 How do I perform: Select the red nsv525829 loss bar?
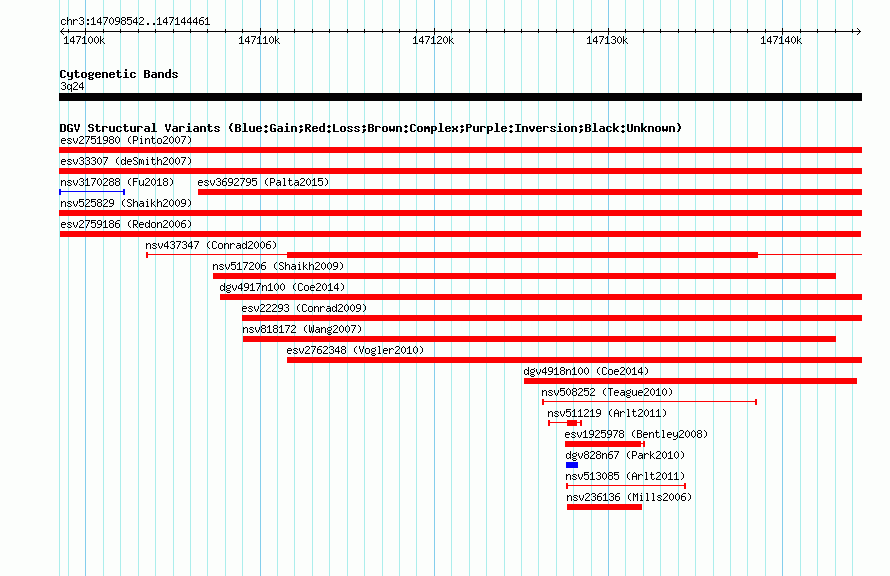pyautogui.click(x=460, y=213)
